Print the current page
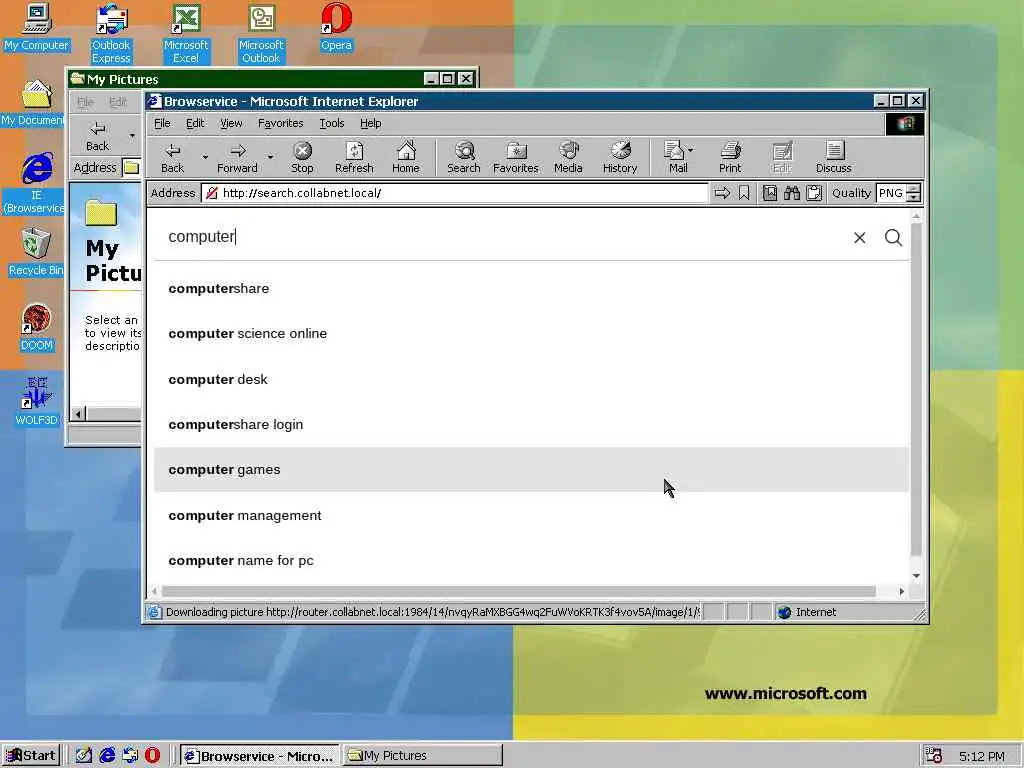This screenshot has width=1024, height=768. point(730,158)
